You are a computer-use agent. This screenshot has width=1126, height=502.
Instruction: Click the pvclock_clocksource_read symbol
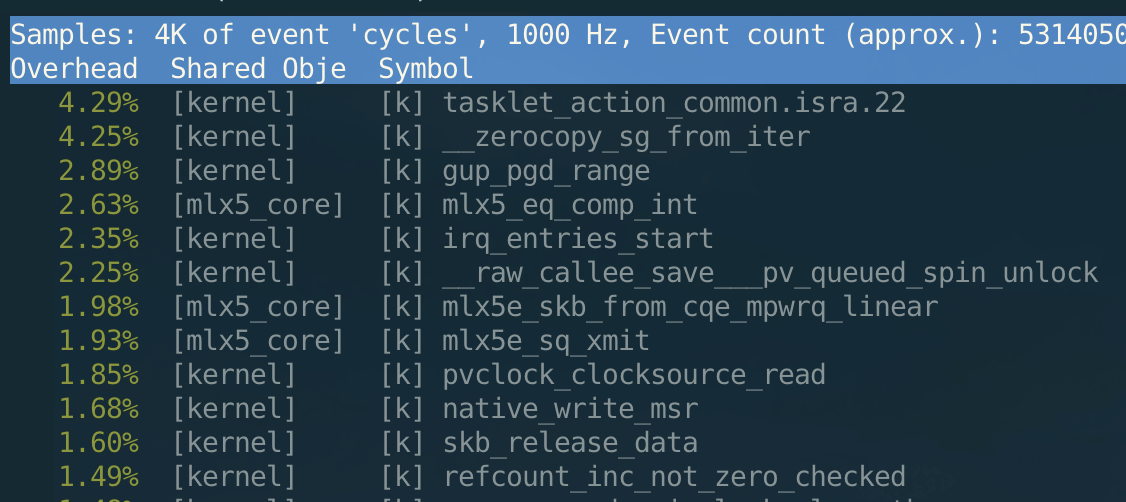coord(634,375)
